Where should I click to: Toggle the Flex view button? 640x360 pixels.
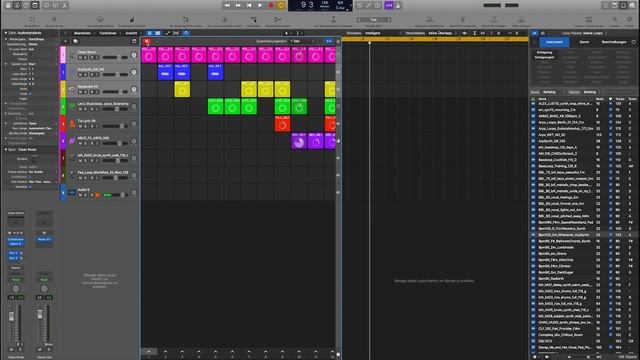coord(176,33)
